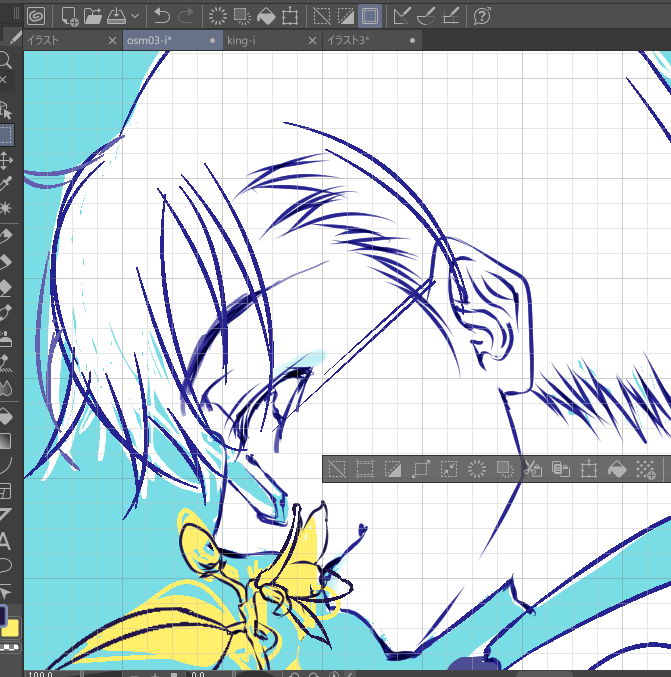Close the osm03-i* tab
Image resolution: width=671 pixels, height=677 pixels.
coord(212,41)
